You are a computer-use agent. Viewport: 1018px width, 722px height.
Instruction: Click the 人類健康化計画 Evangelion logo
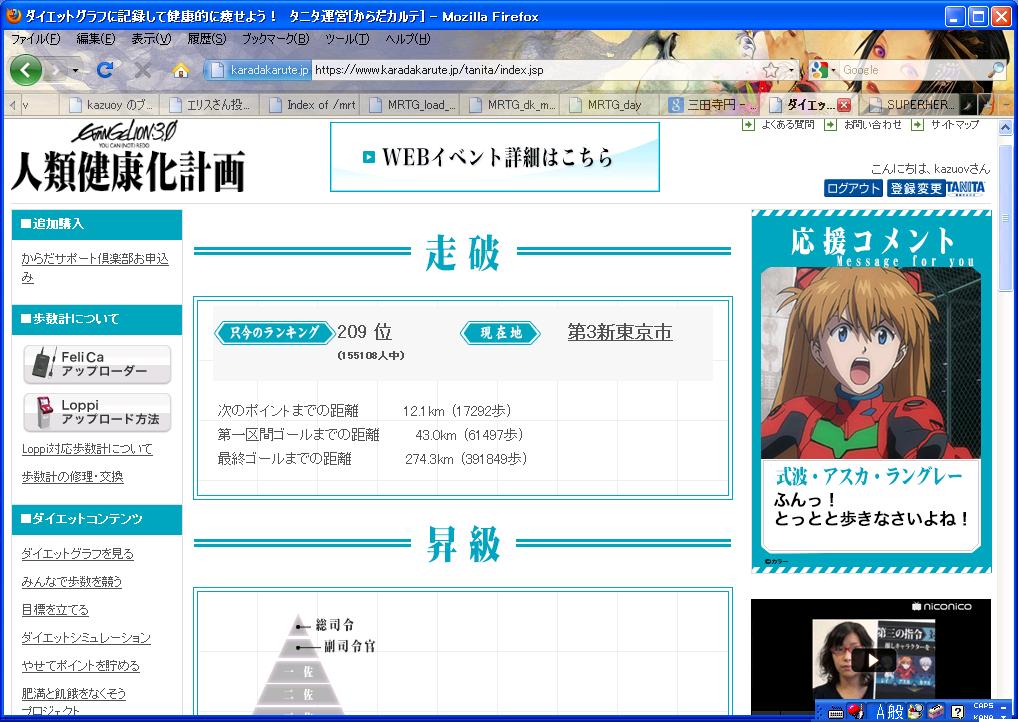tap(128, 157)
